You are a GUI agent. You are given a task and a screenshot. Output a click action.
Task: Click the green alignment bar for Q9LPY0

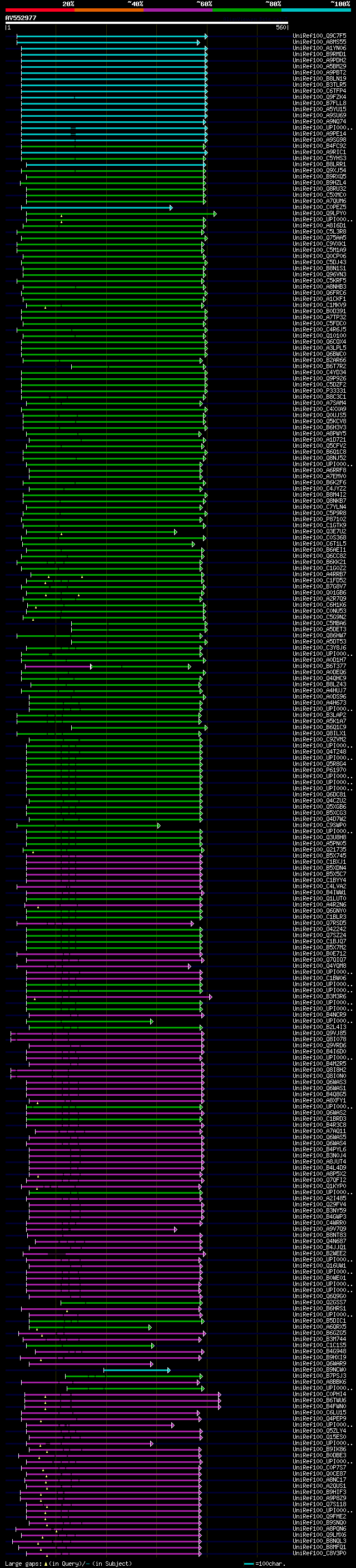(121, 214)
